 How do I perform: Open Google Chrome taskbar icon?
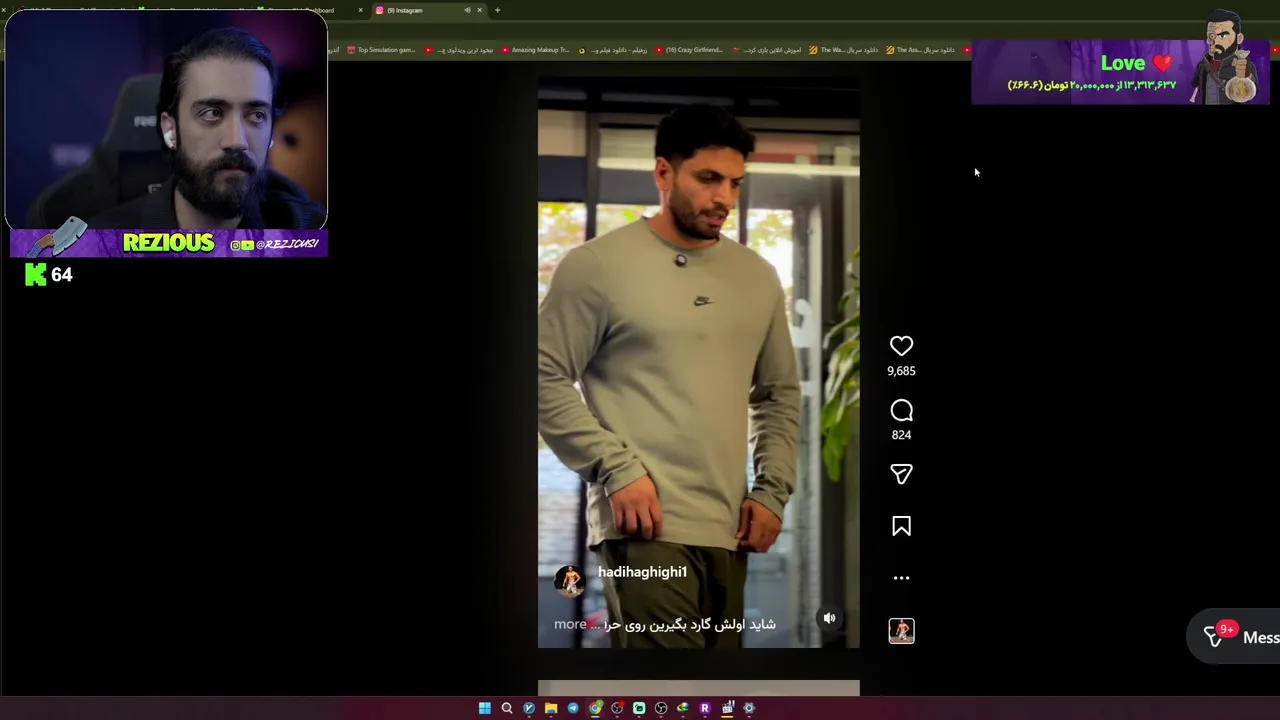(595, 708)
